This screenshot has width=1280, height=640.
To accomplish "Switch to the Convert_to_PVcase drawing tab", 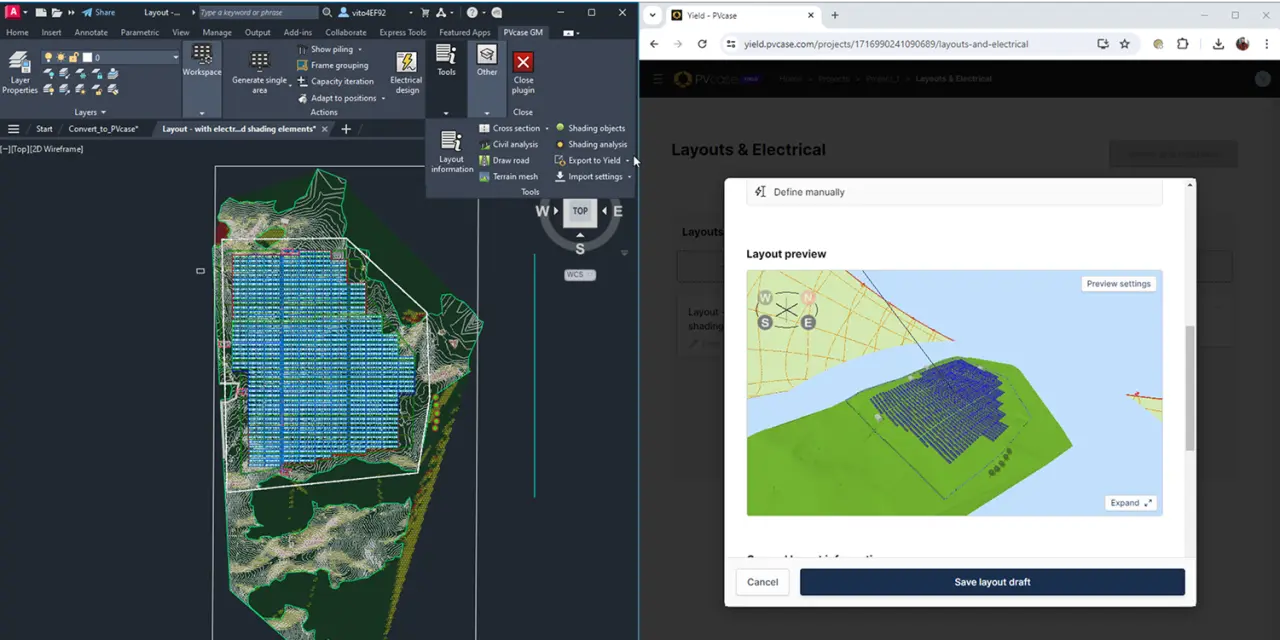I will (x=103, y=129).
